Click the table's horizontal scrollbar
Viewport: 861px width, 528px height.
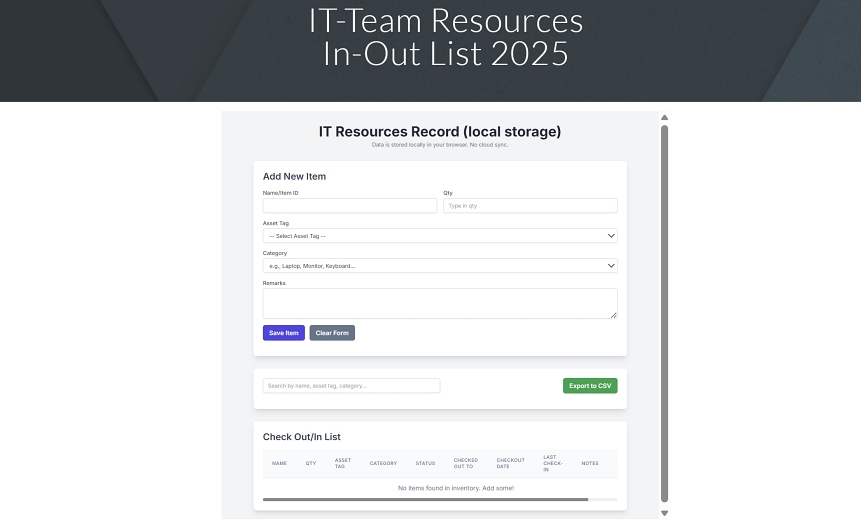[x=425, y=499]
